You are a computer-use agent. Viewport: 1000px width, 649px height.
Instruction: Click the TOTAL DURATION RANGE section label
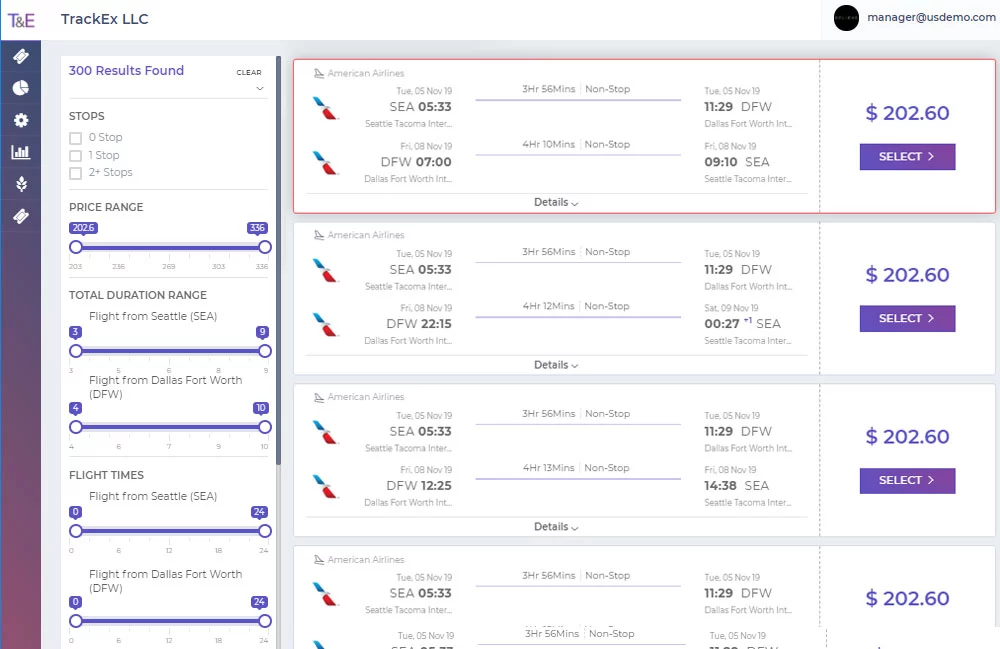pos(138,295)
